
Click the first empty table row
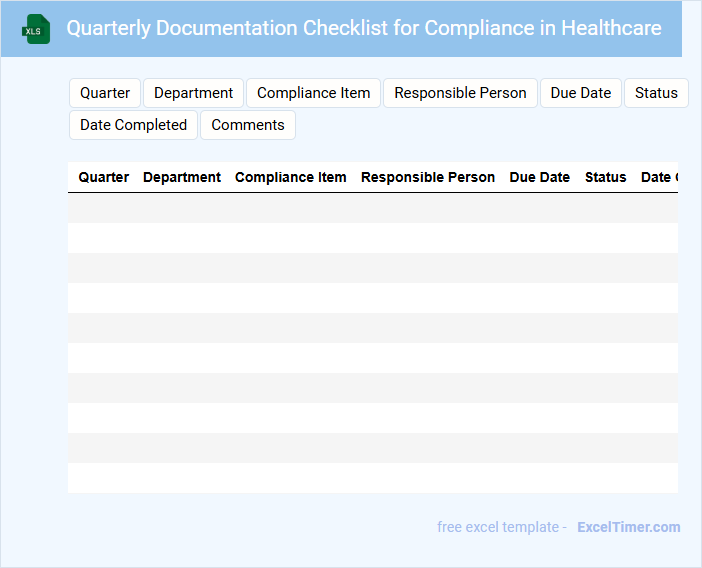click(373, 208)
